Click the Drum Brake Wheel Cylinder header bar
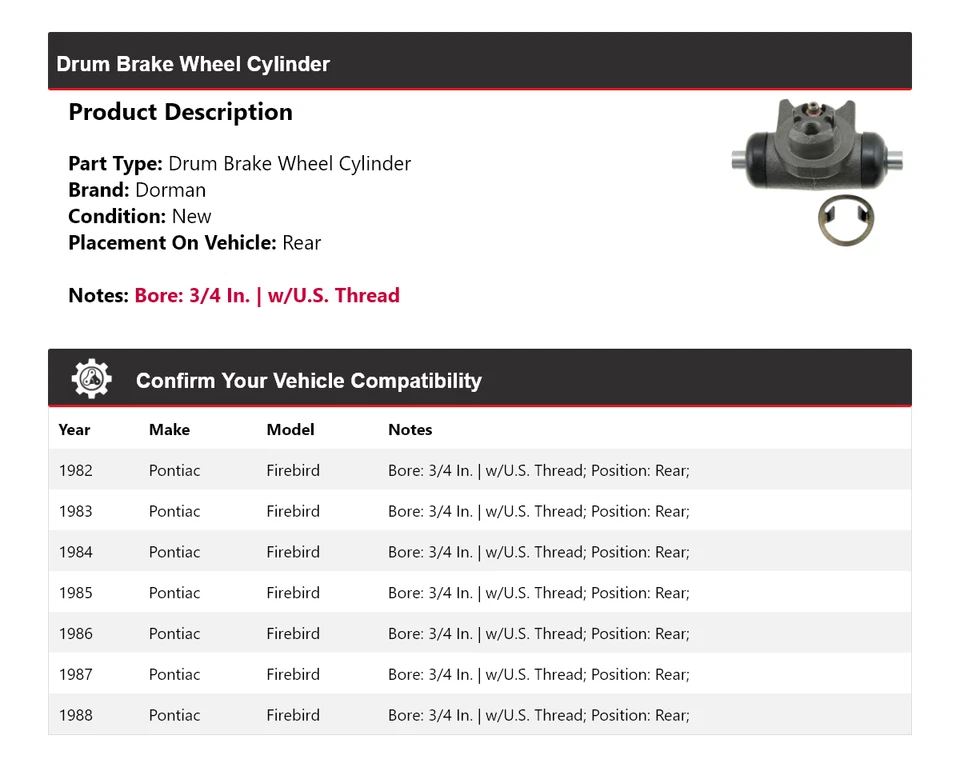Viewport: 960px width, 767px height. point(480,64)
